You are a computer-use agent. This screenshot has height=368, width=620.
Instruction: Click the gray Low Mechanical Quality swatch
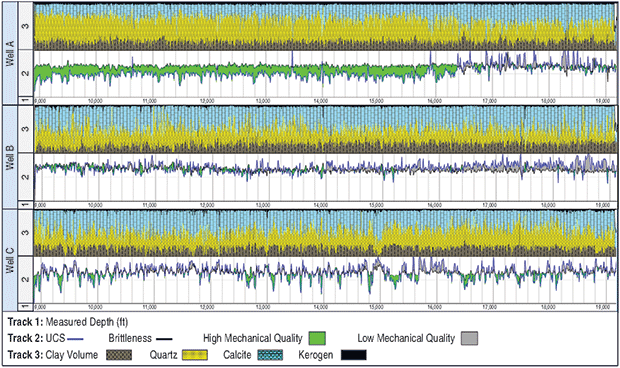coord(469,338)
